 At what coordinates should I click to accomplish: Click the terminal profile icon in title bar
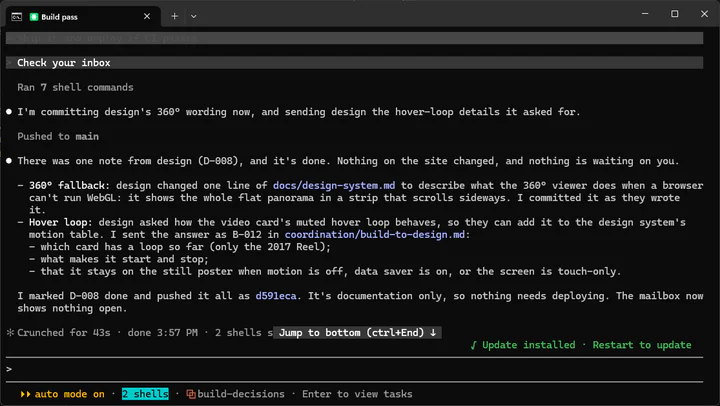point(17,17)
